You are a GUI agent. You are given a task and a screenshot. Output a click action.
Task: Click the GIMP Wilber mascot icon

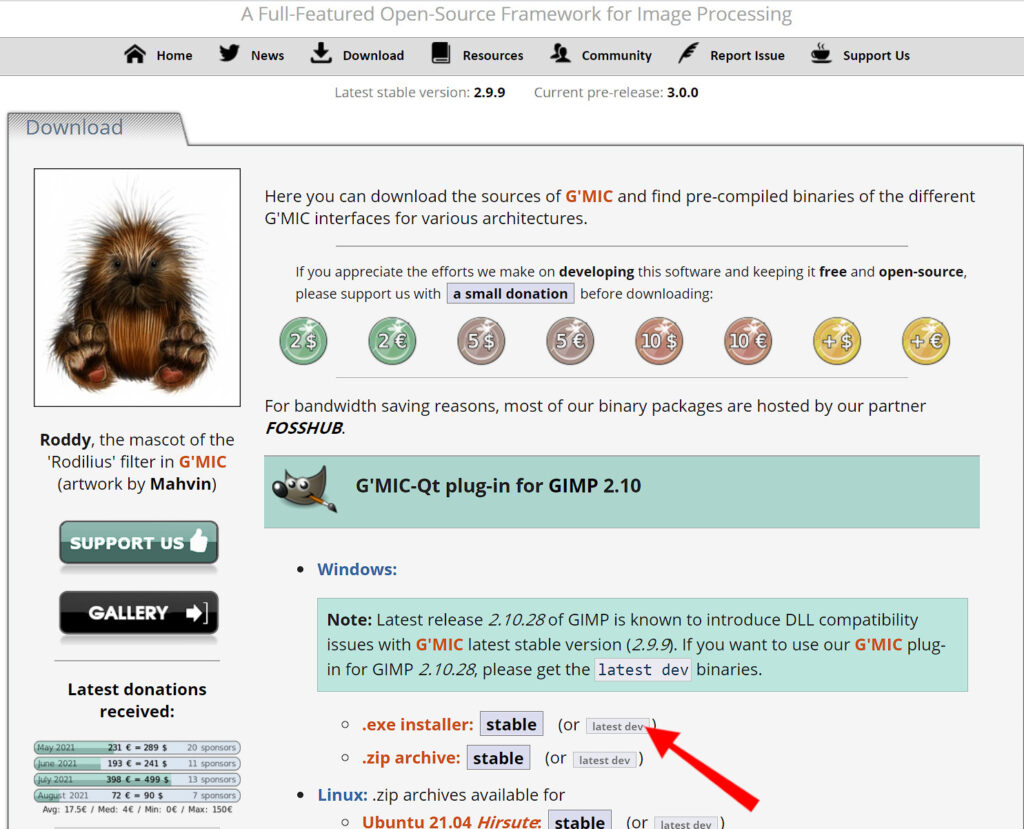click(305, 489)
